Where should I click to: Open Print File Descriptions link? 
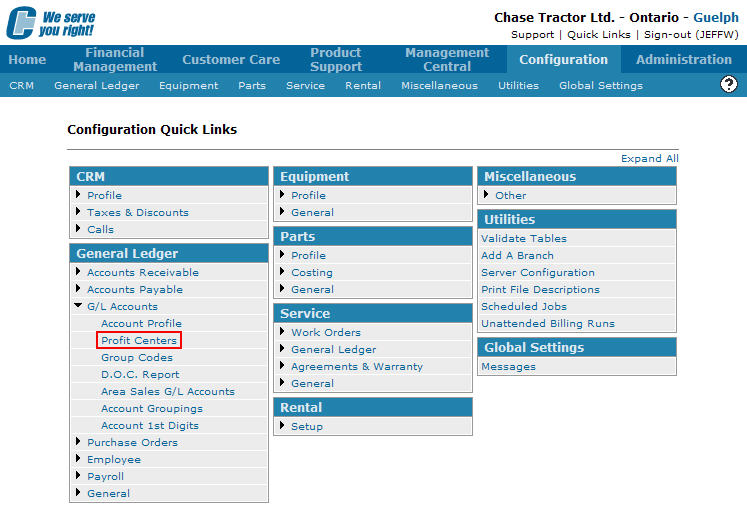tap(540, 289)
